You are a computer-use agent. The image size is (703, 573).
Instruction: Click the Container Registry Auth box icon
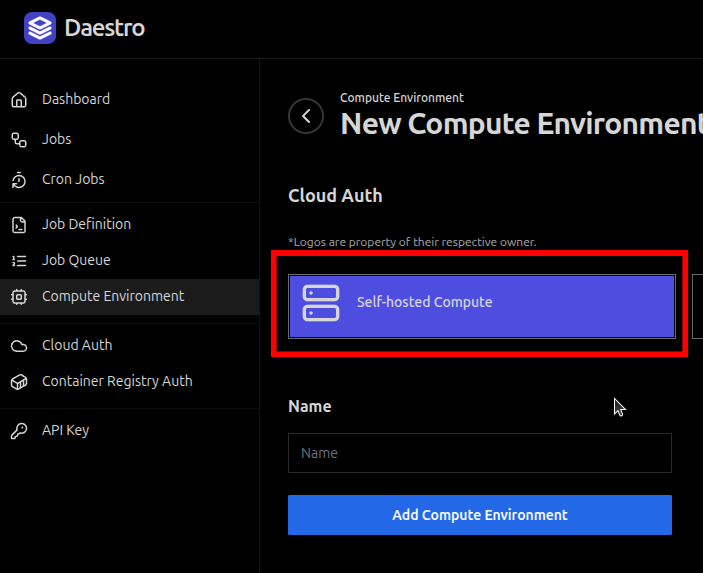(19, 382)
